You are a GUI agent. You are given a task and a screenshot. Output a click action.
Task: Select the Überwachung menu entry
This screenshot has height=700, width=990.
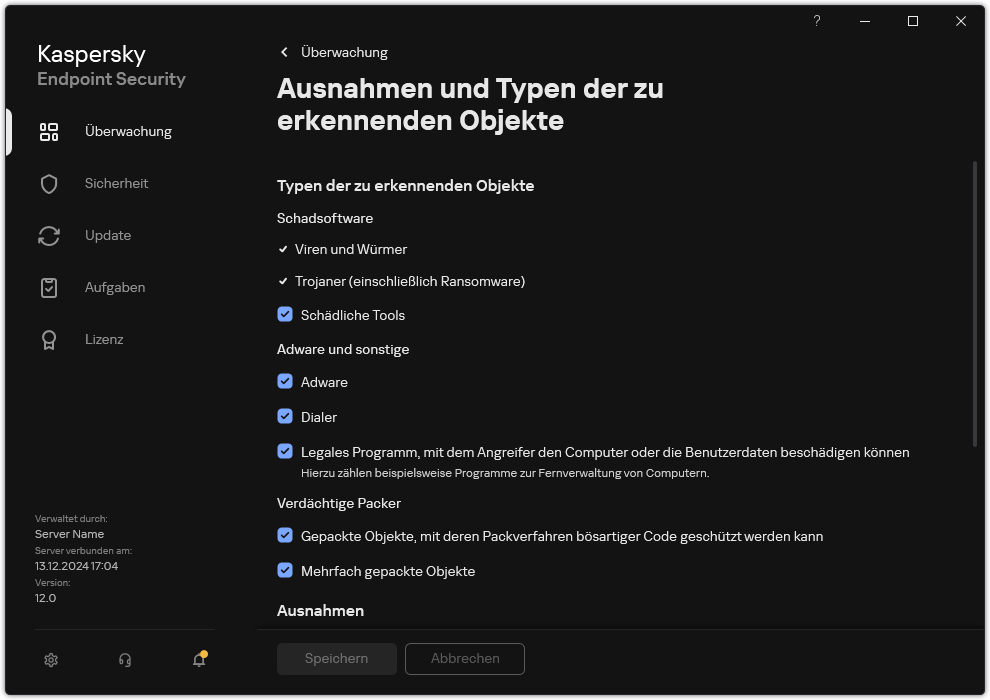(128, 131)
